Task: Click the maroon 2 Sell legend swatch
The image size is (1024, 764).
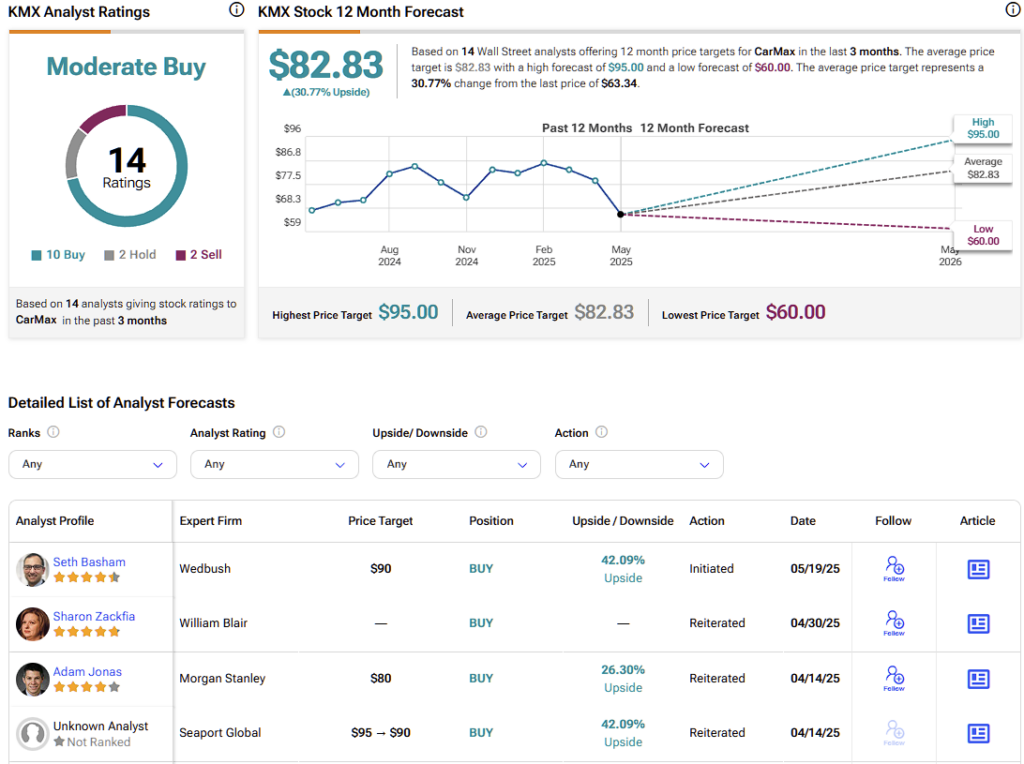Action: pos(181,255)
